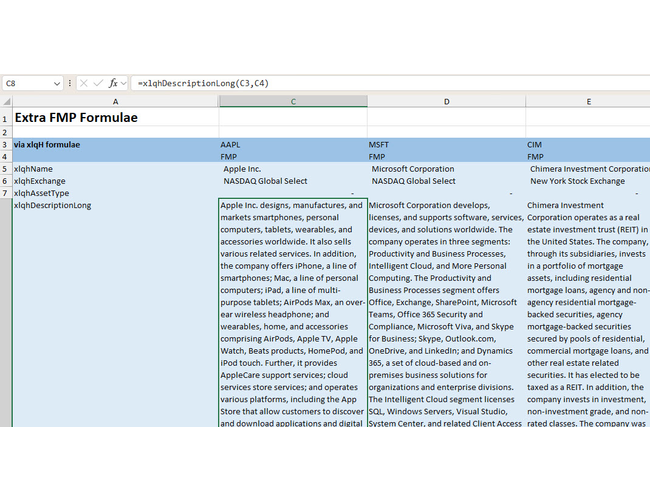Click the 'Extra FMP Formulae' title cell

[116, 117]
